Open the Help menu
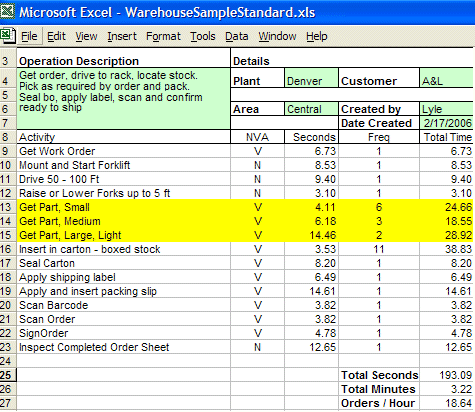Viewport: 475px width, 412px height. pos(317,36)
